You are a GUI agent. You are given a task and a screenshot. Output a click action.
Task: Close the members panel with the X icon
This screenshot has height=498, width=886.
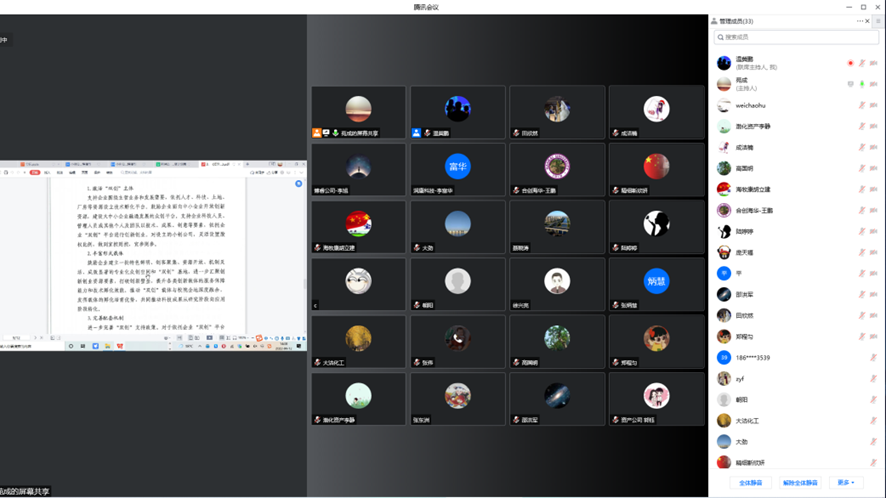pyautogui.click(x=868, y=21)
